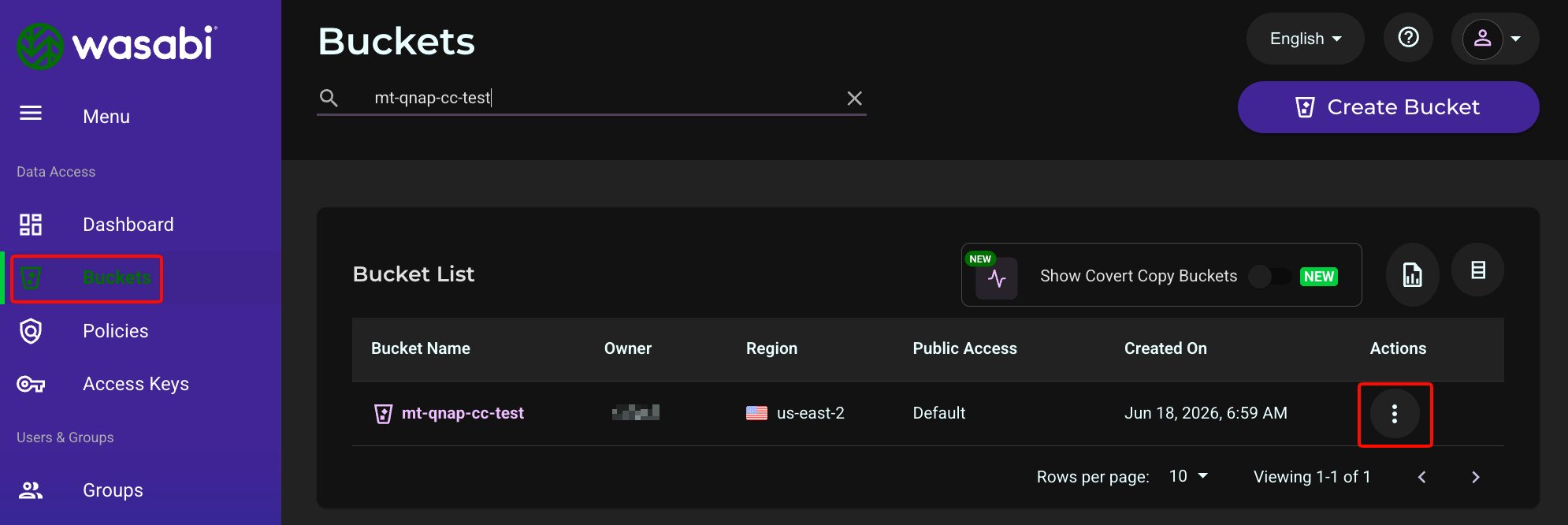The width and height of the screenshot is (1568, 525).
Task: Click the Default public access cell
Action: click(x=939, y=413)
